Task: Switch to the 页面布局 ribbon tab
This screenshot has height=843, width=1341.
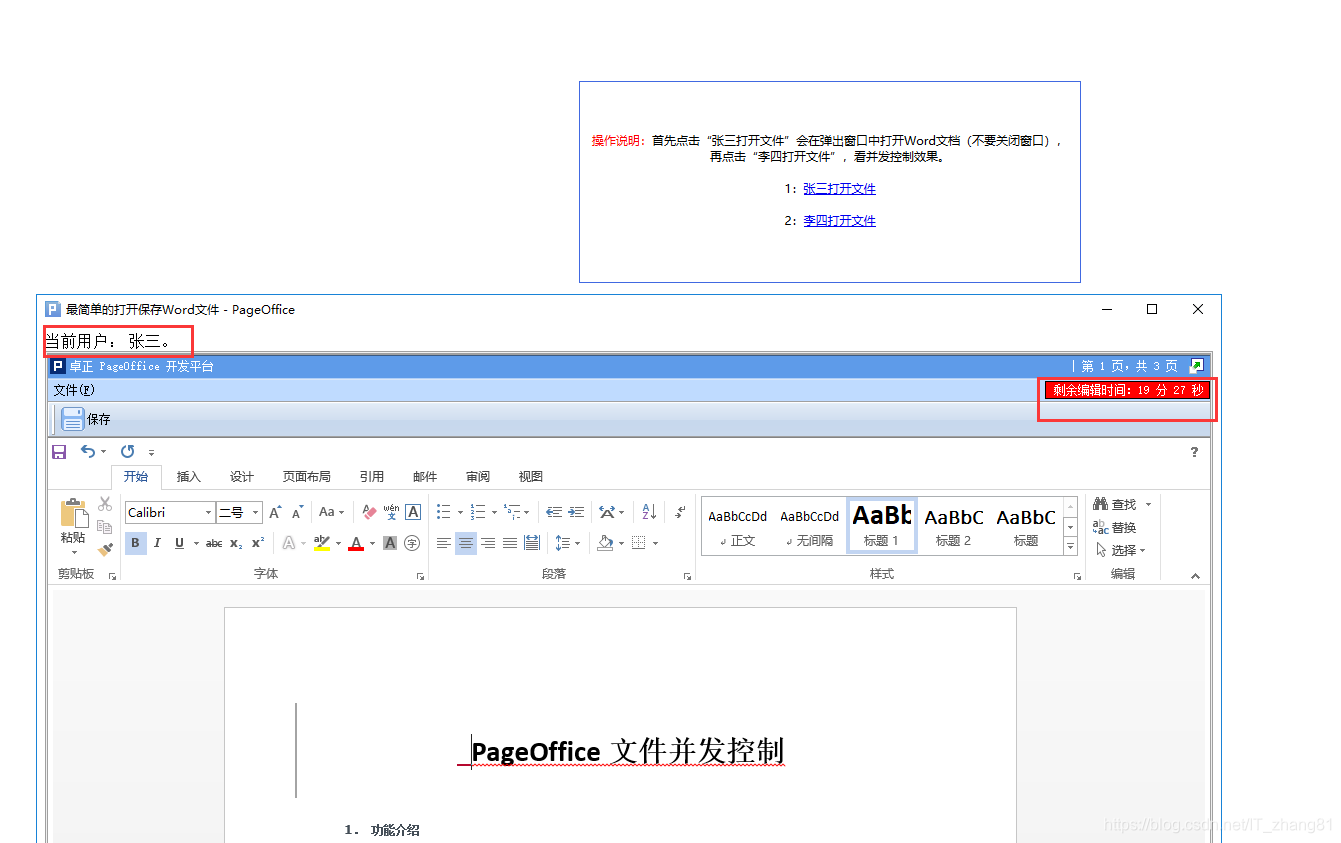Action: [x=307, y=477]
